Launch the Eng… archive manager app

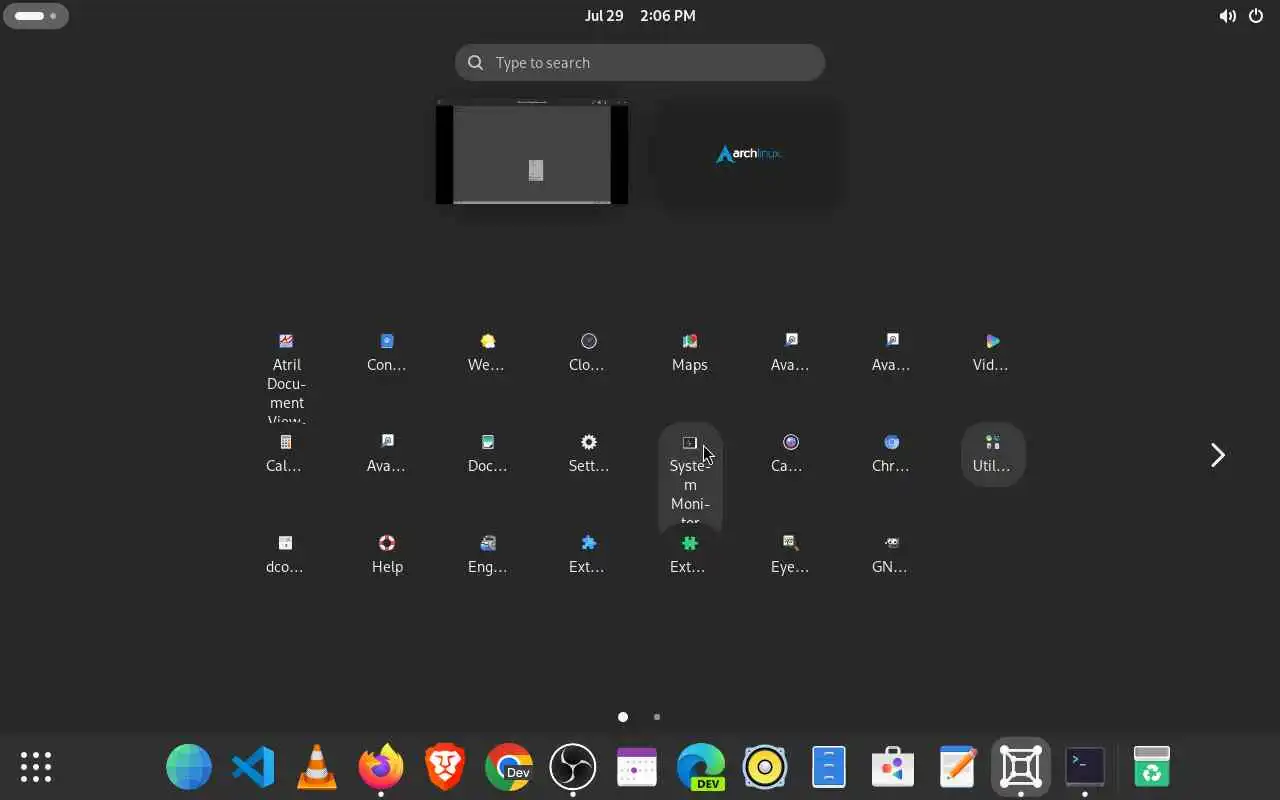point(487,555)
